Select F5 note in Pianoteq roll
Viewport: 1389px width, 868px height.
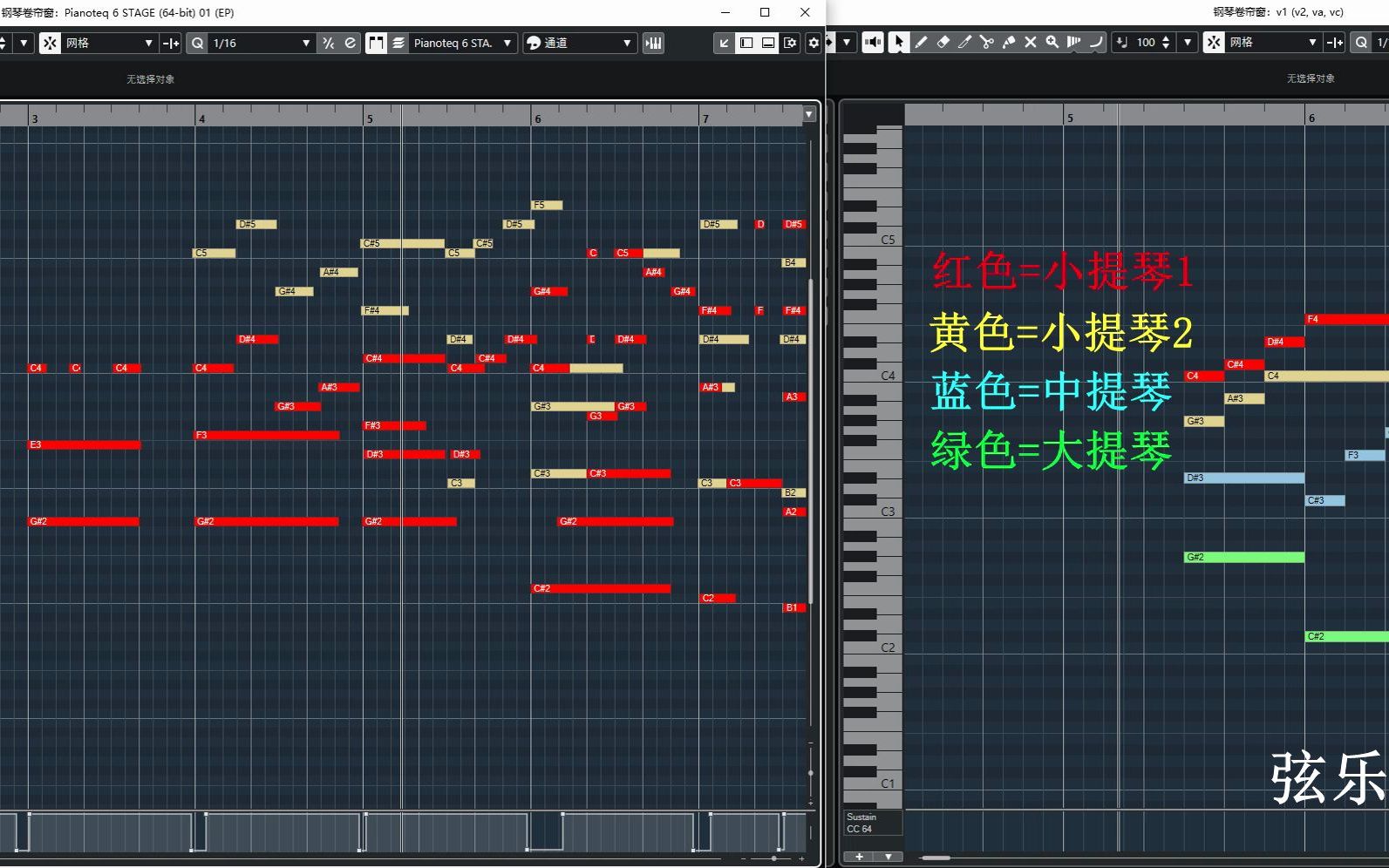[547, 206]
